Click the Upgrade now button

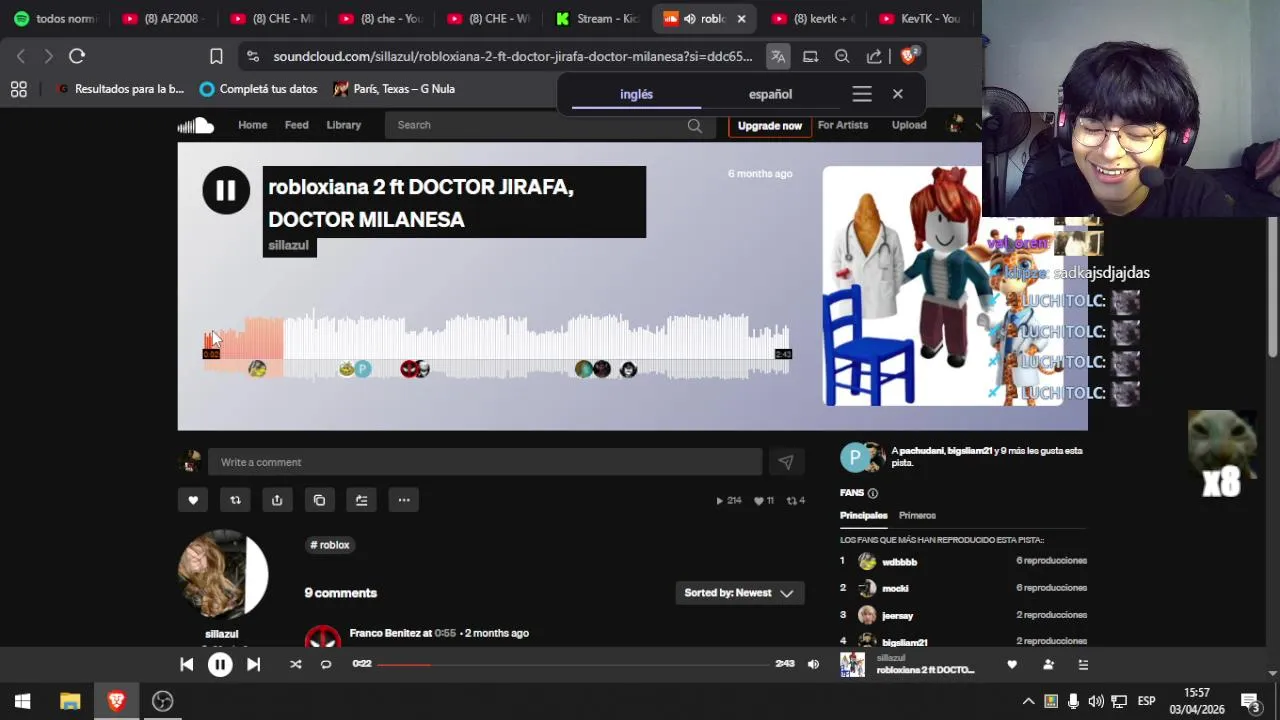[770, 126]
